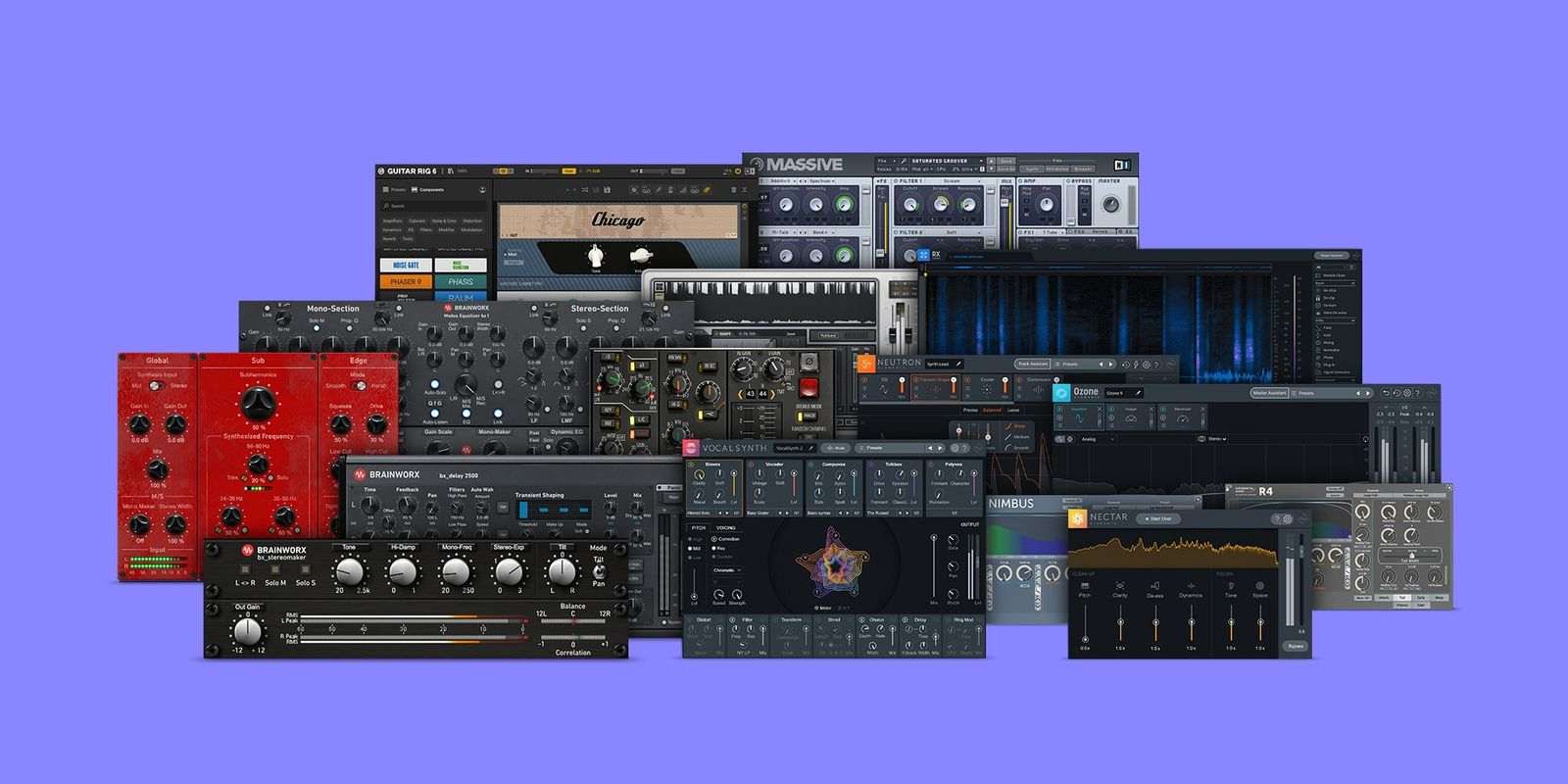Screen dimensions: 1568x784
Task: Click the De-ess module icon in Nectar
Action: pyautogui.click(x=1155, y=586)
